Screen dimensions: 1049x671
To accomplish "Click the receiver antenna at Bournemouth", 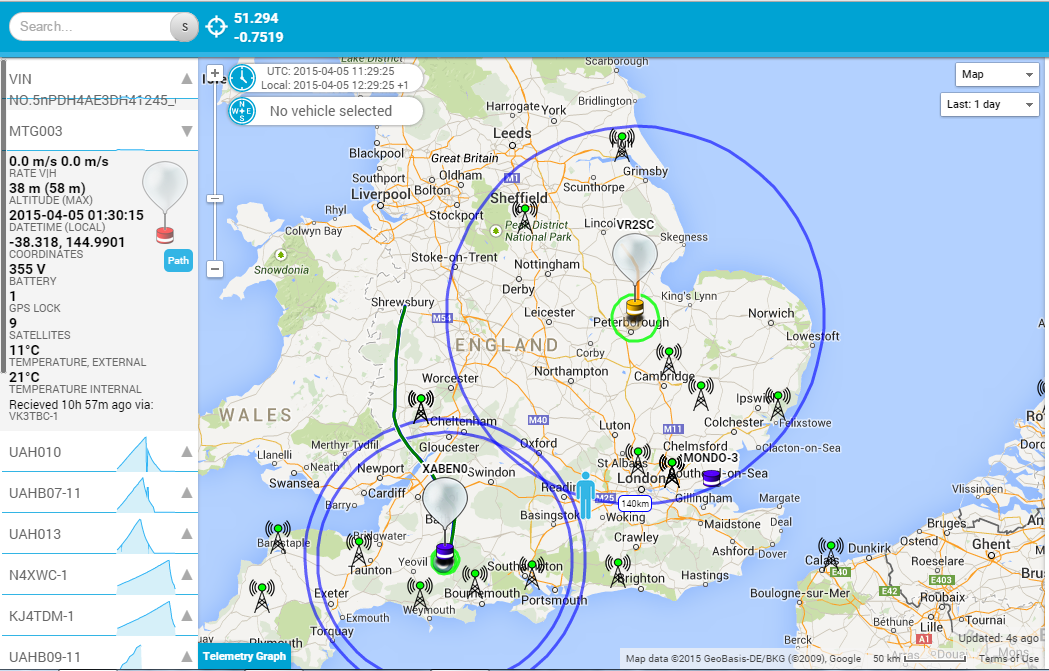I will 474,581.
